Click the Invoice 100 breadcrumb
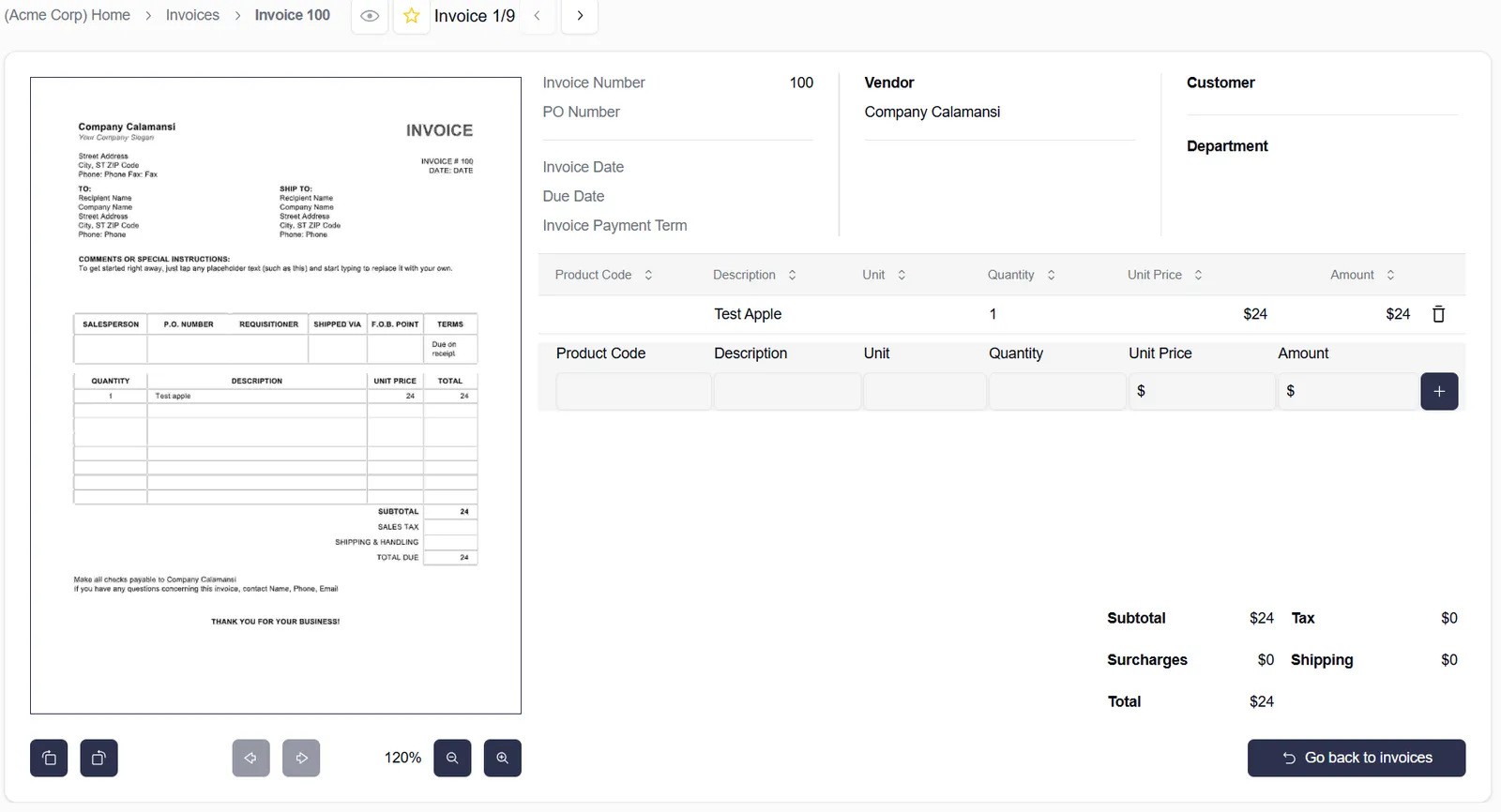The width and height of the screenshot is (1501, 812). (x=293, y=15)
